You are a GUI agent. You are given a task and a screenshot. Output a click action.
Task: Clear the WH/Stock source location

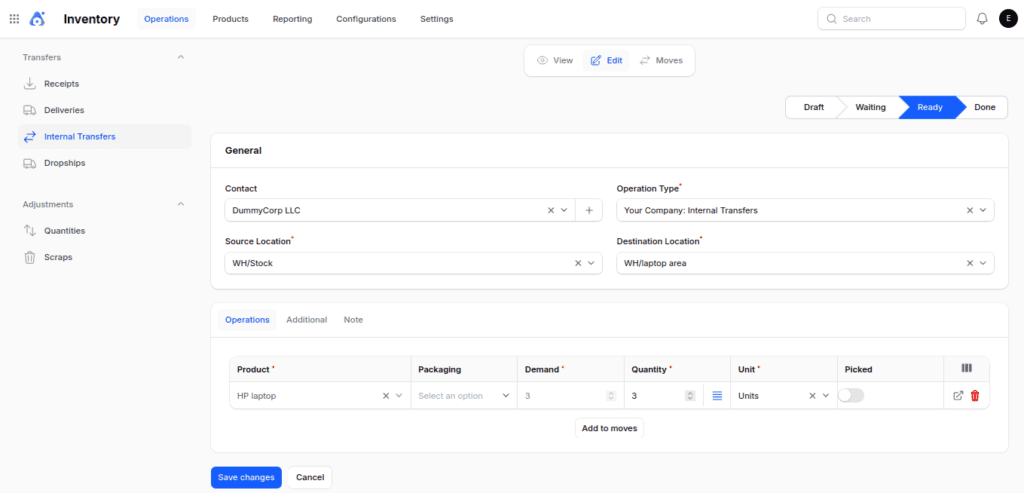click(x=578, y=263)
